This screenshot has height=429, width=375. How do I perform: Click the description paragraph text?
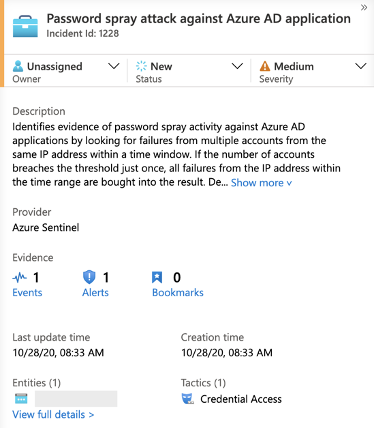[x=176, y=155]
